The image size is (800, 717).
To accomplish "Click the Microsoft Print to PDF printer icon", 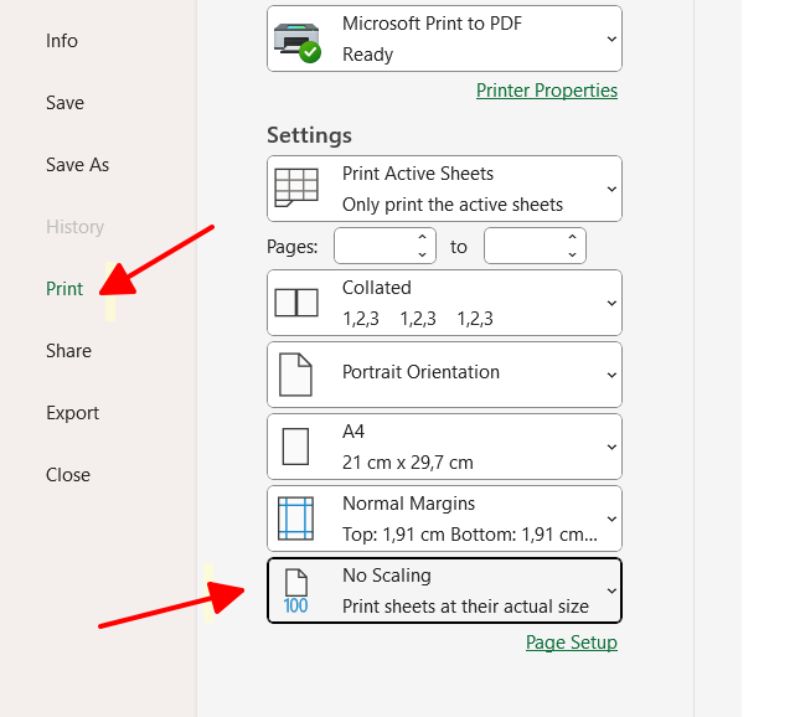I will point(296,40).
